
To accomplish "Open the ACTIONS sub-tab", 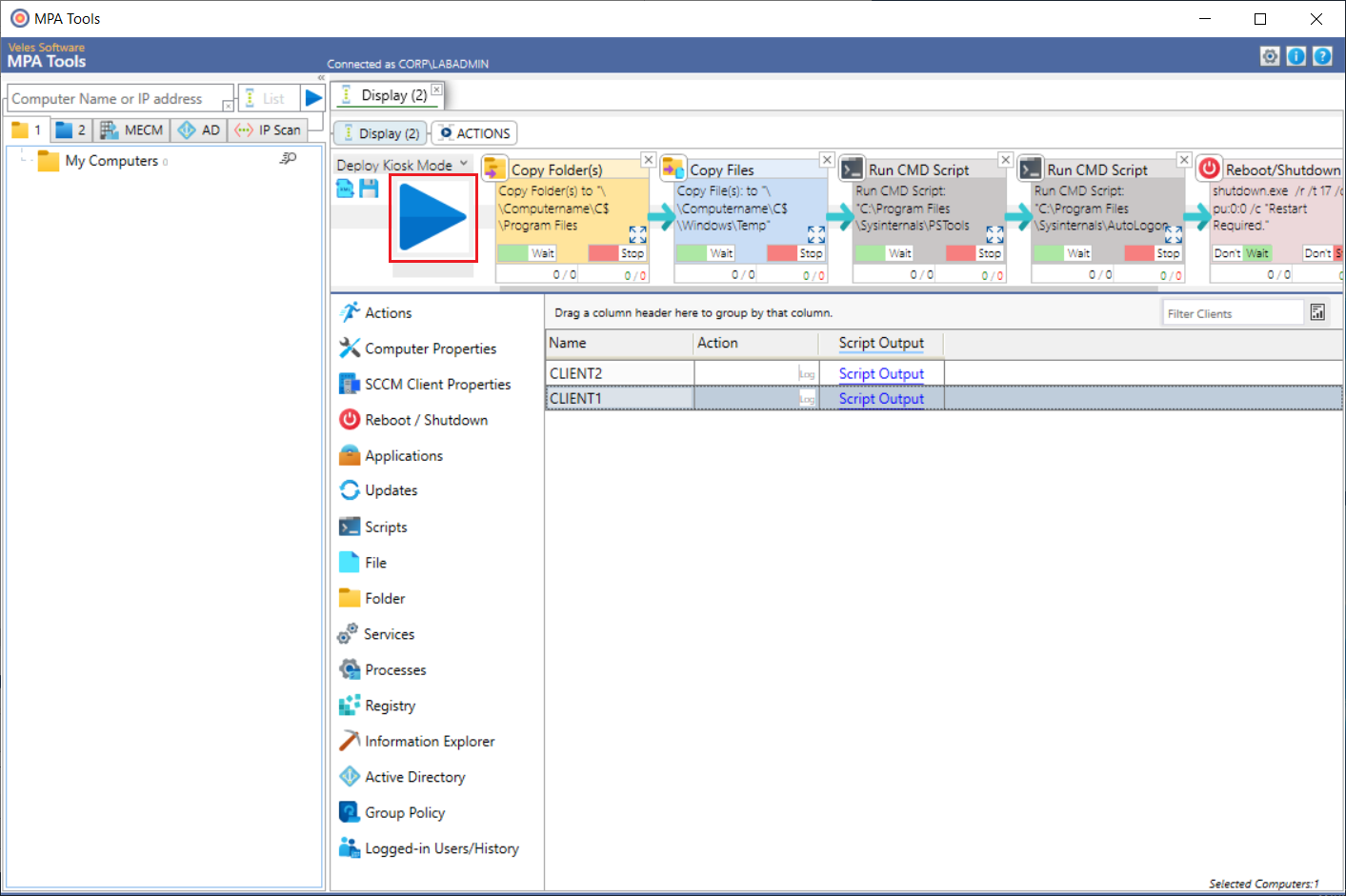I will coord(474,133).
